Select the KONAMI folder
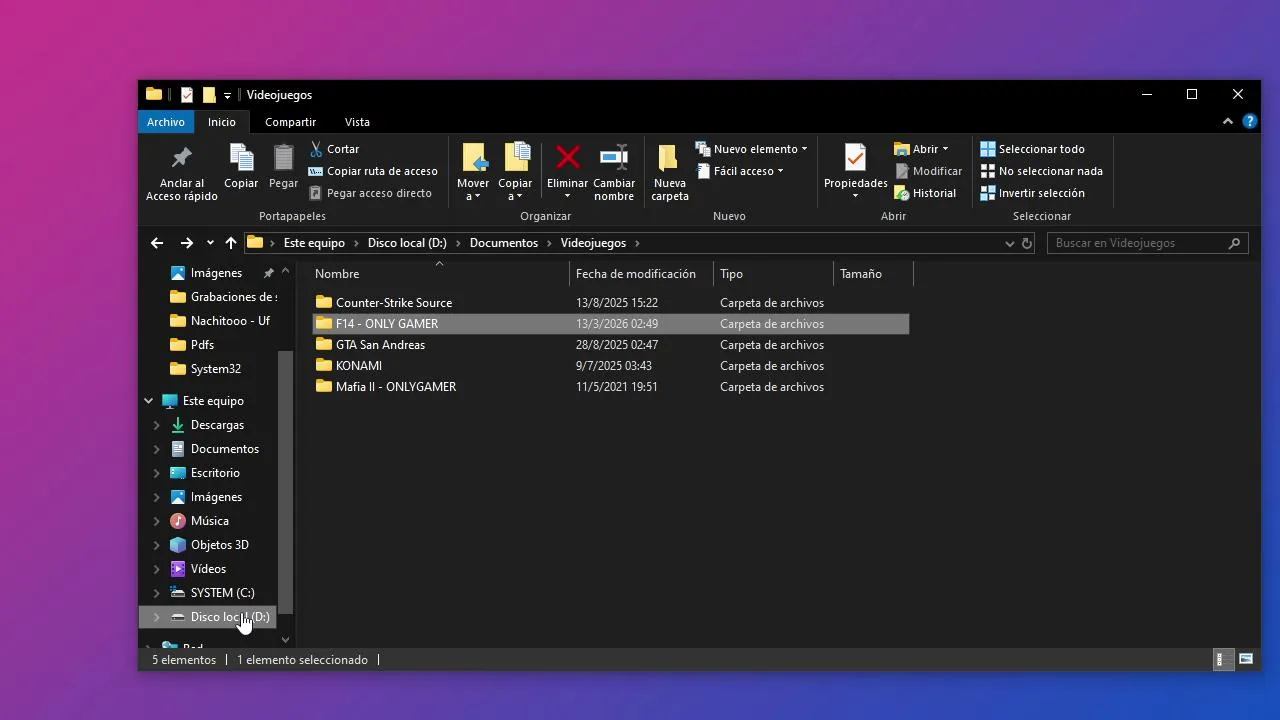The height and width of the screenshot is (720, 1280). (x=611, y=366)
